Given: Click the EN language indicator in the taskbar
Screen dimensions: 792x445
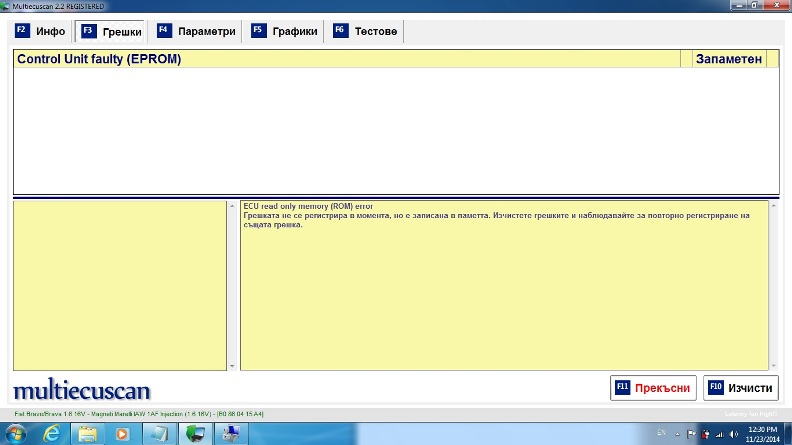Looking at the screenshot, I should pos(664,434).
